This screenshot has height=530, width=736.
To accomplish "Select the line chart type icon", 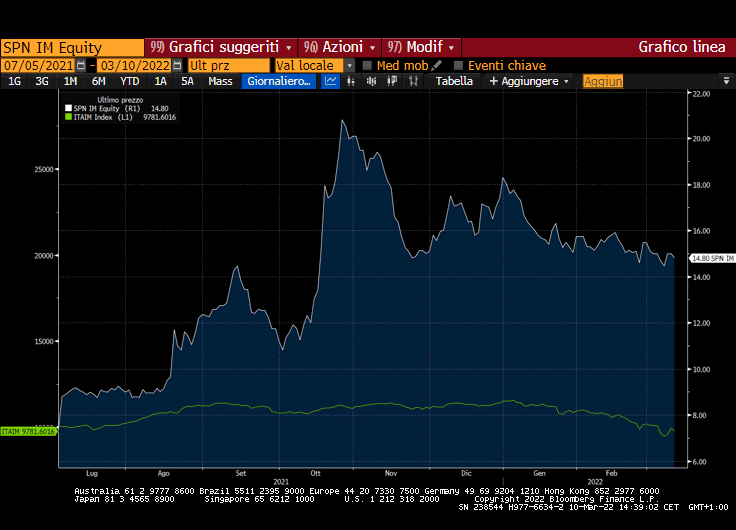I will click(x=332, y=81).
